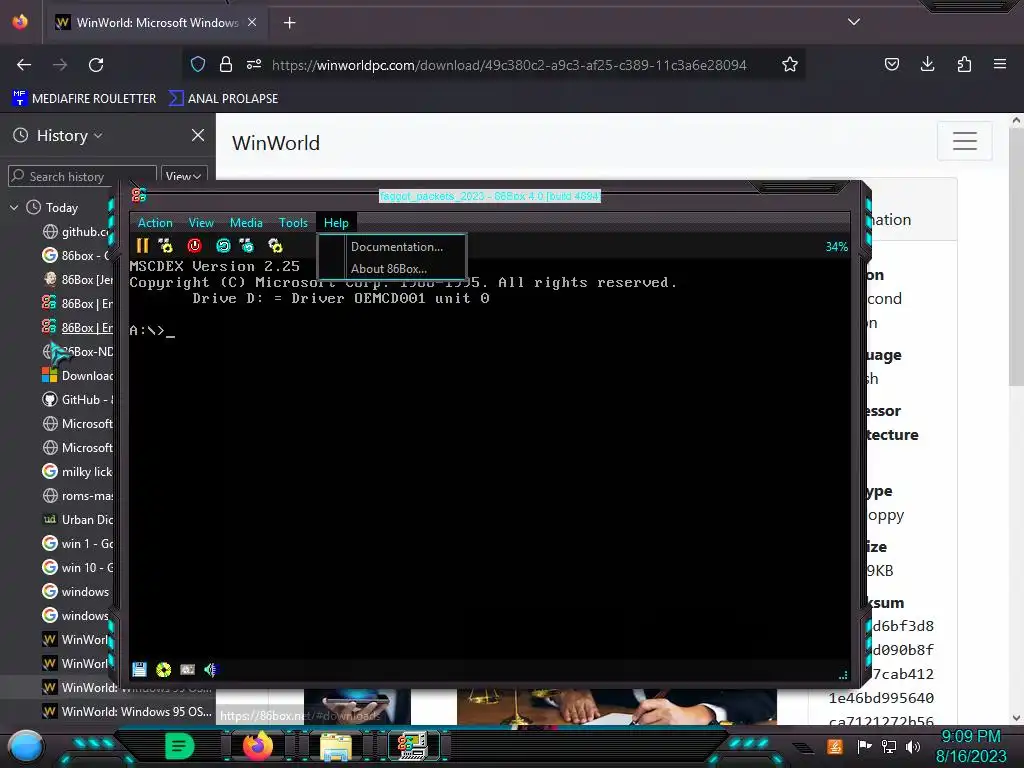Open Firefox downloads panel
Image resolution: width=1024 pixels, height=768 pixels.
tap(927, 64)
